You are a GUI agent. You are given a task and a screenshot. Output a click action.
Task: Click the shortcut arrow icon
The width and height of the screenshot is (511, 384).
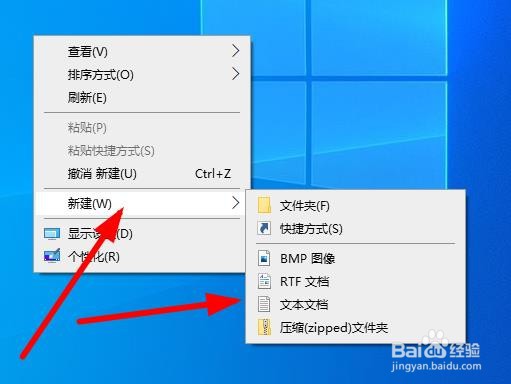pyautogui.click(x=264, y=228)
